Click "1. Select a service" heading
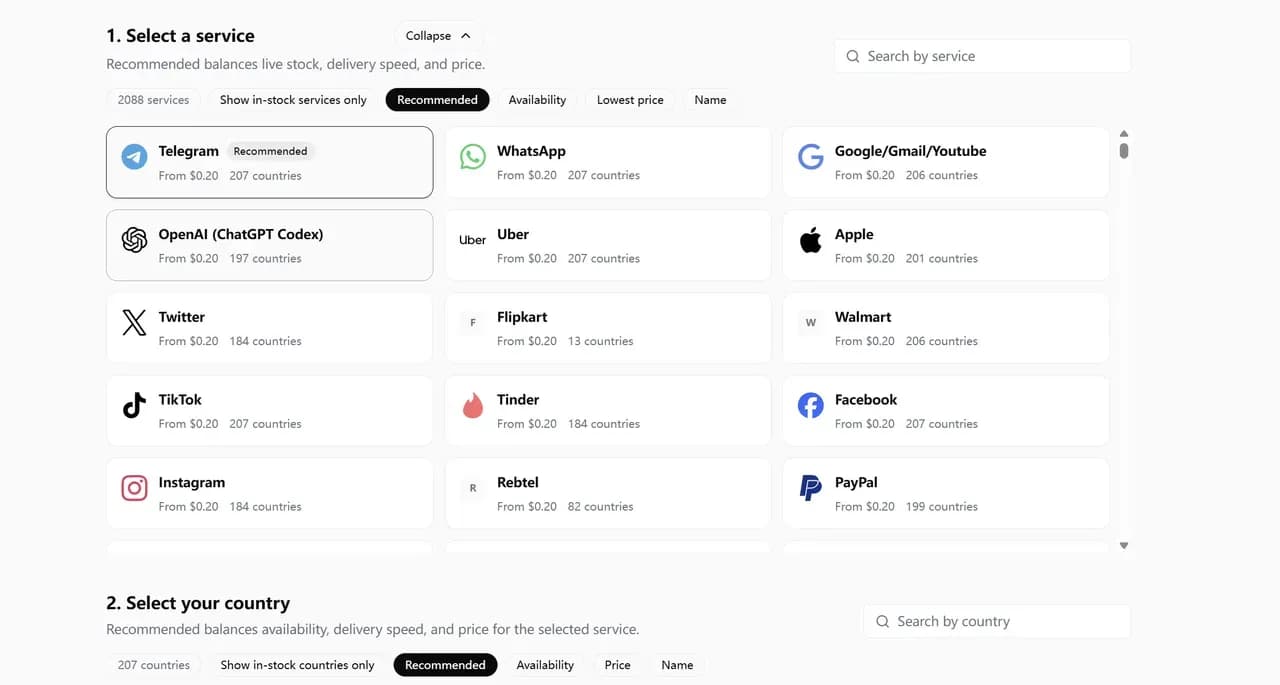The width and height of the screenshot is (1280, 685). coord(180,36)
